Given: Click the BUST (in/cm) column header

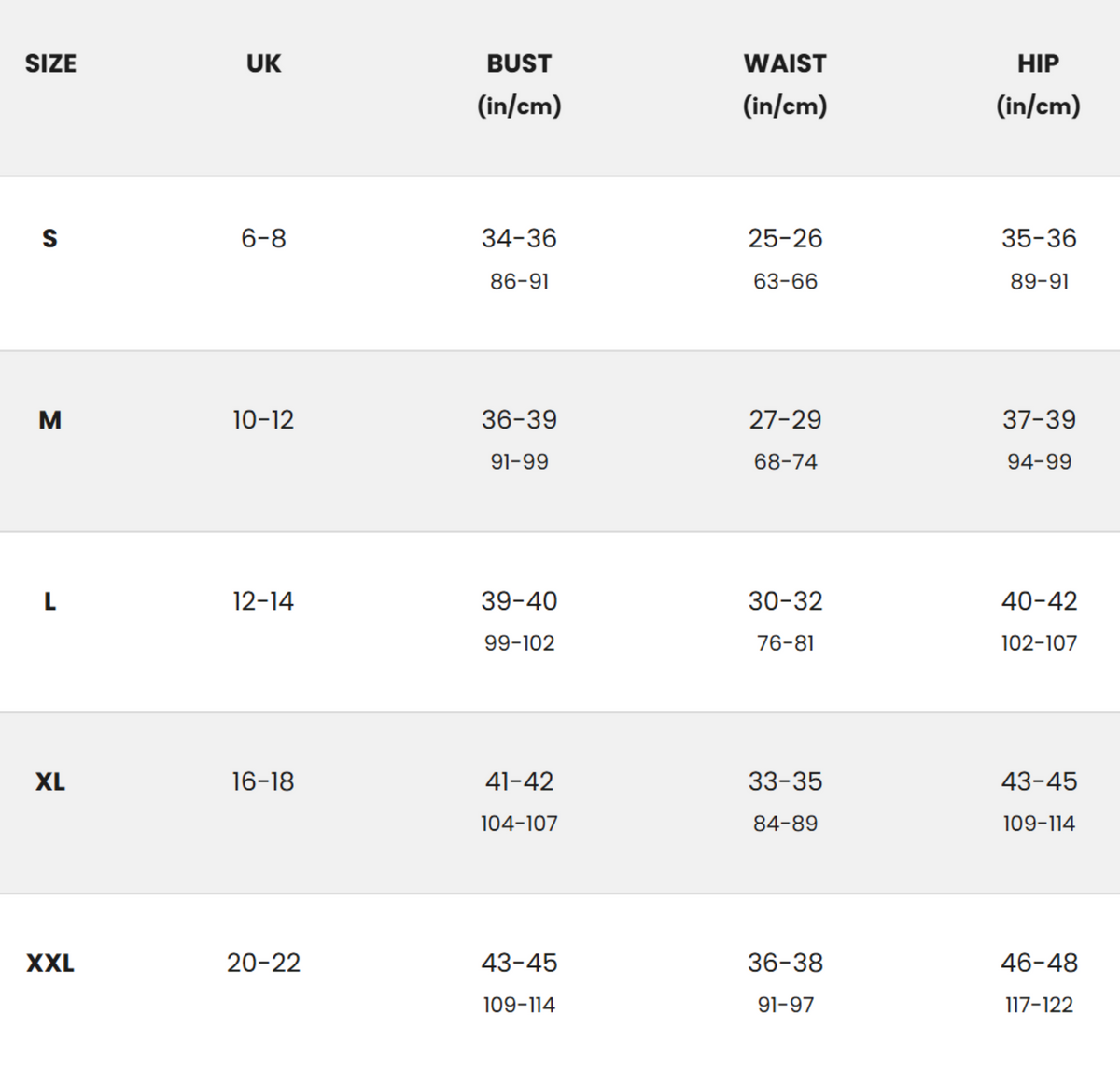Looking at the screenshot, I should pos(519,84).
